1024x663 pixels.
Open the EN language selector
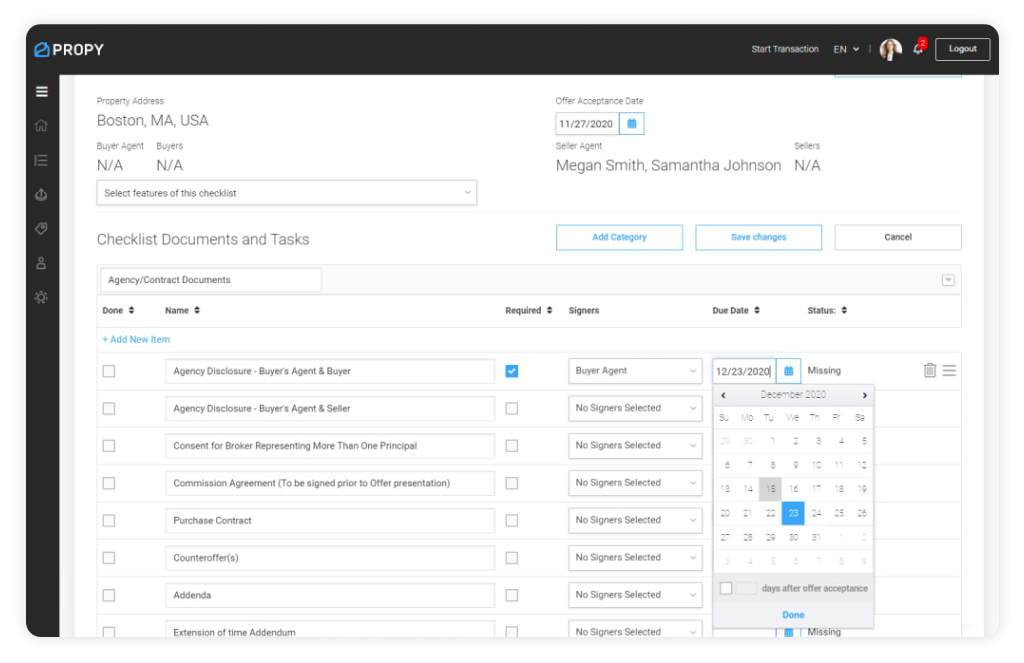[x=846, y=49]
